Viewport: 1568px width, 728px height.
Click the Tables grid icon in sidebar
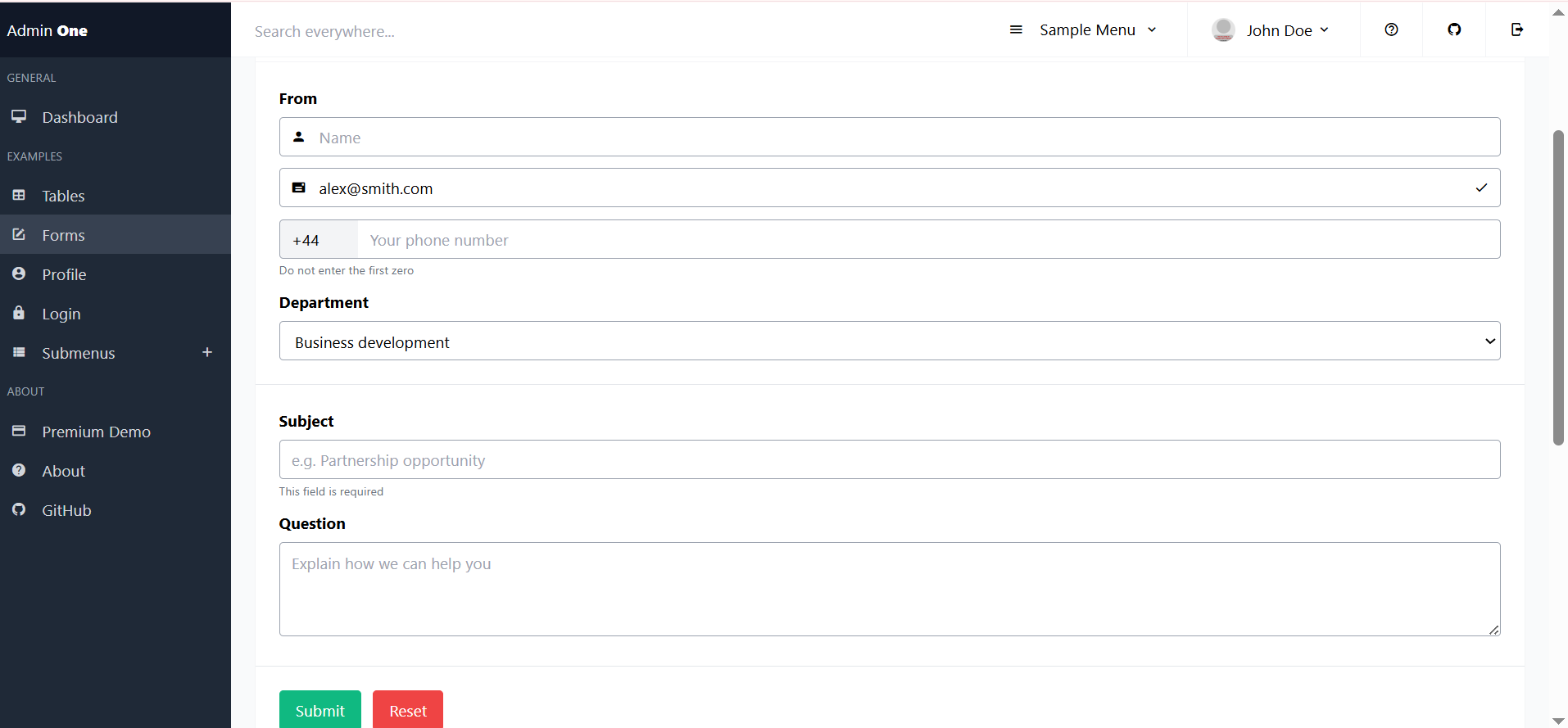click(x=19, y=195)
